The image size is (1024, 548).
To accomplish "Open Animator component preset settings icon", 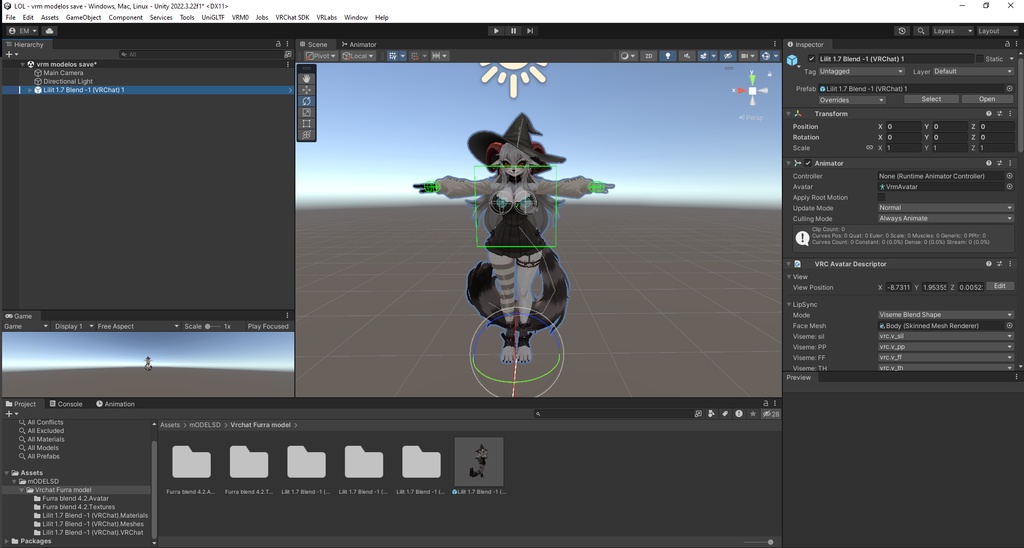I will click(999, 163).
